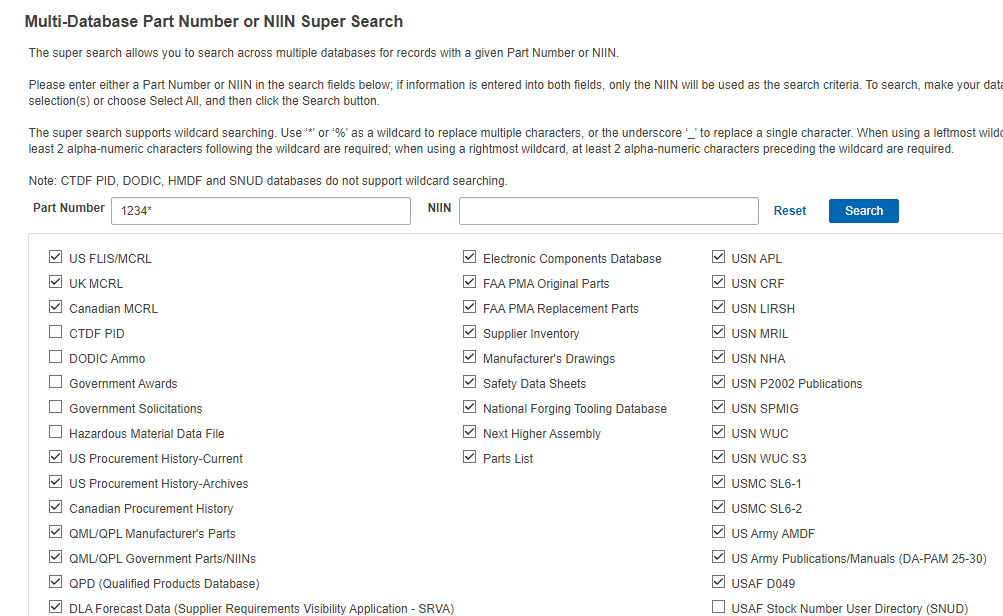Uncheck the USN NHA checkbox

pyautogui.click(x=718, y=357)
